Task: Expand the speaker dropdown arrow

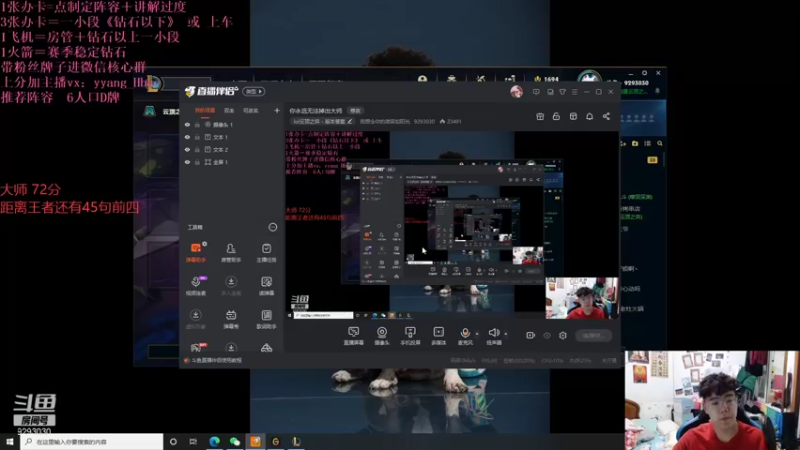Action: (x=506, y=334)
